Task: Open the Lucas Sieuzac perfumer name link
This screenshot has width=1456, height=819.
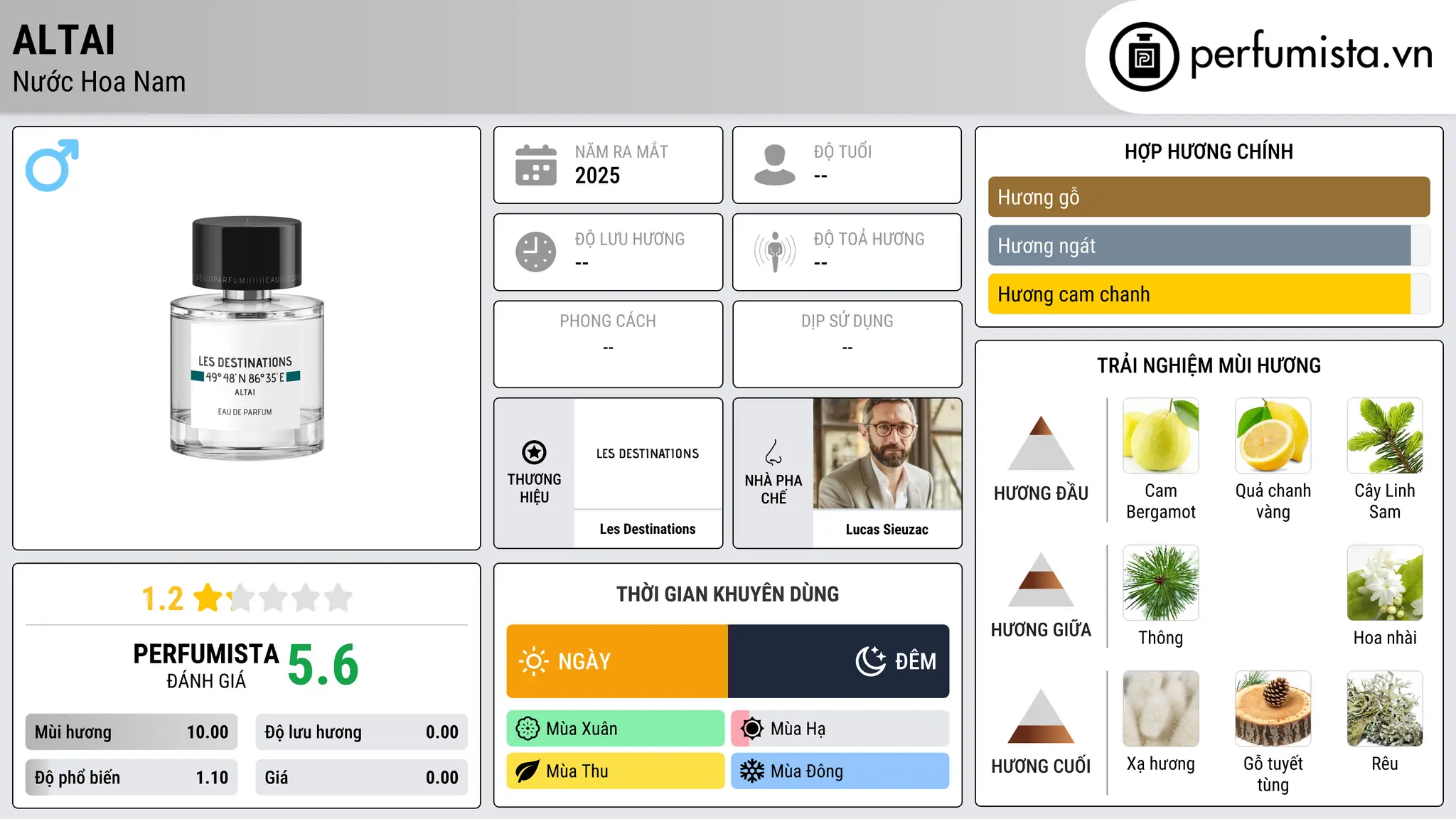Action: 887,530
